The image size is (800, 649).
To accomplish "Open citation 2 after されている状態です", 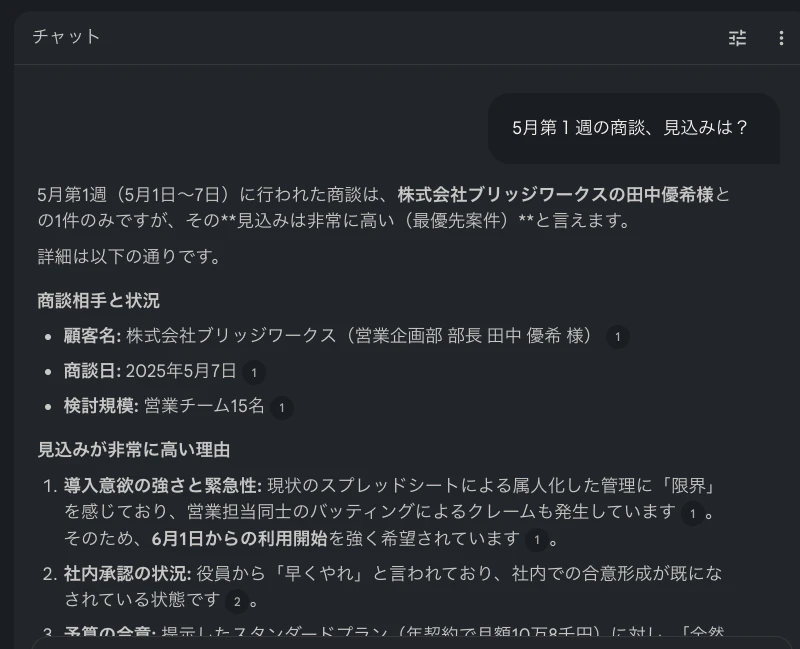I will tap(237, 601).
